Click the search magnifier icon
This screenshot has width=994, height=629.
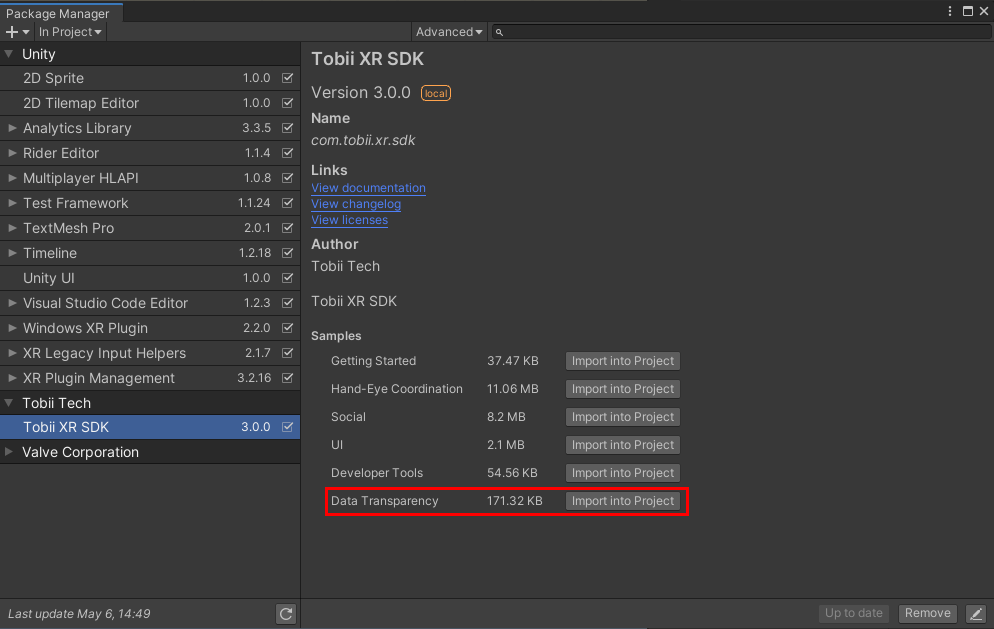(x=499, y=32)
